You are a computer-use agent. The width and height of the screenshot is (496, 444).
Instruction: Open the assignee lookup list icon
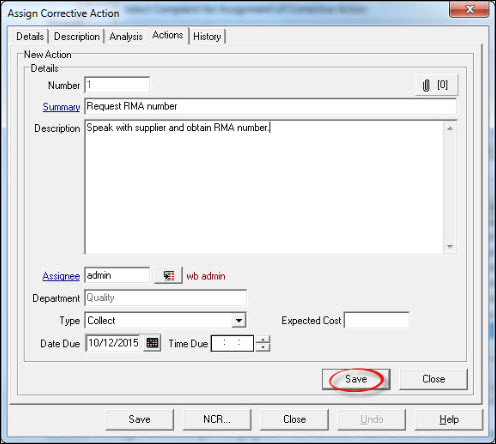169,276
